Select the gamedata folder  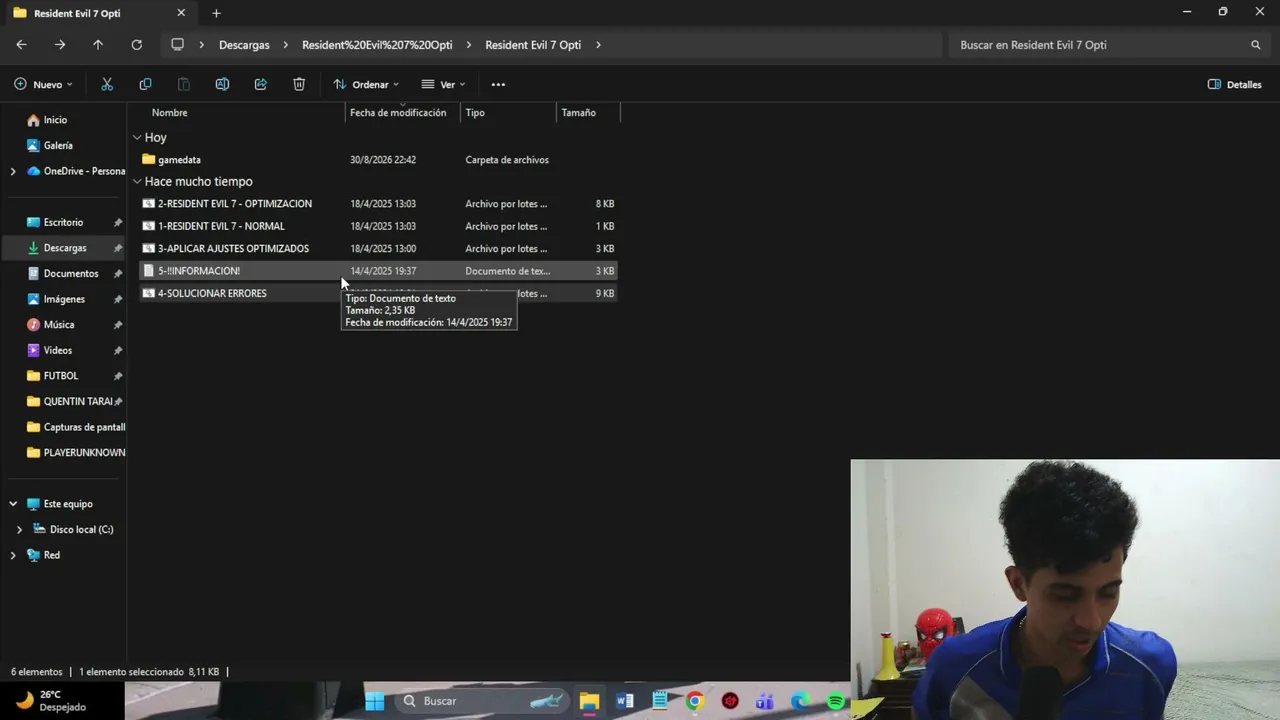[378, 160]
